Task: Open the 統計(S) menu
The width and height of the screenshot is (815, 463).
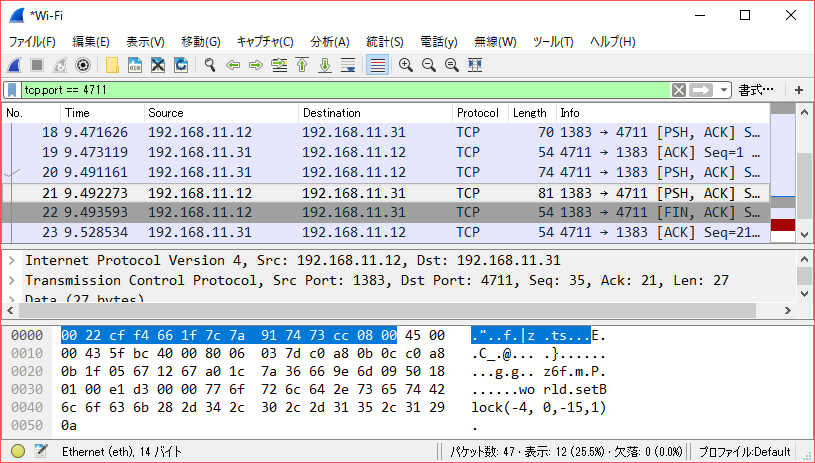Action: pyautogui.click(x=384, y=42)
